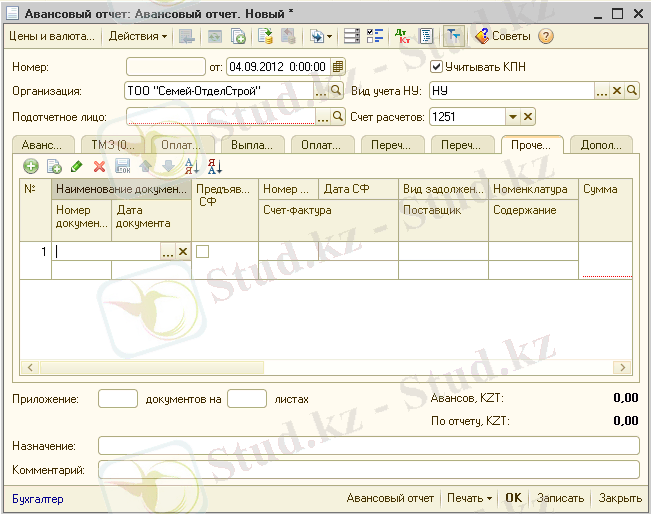Screen dimensions: 651x514
Task: Check the Предъявлен СФ box in row 1
Action: pos(202,252)
